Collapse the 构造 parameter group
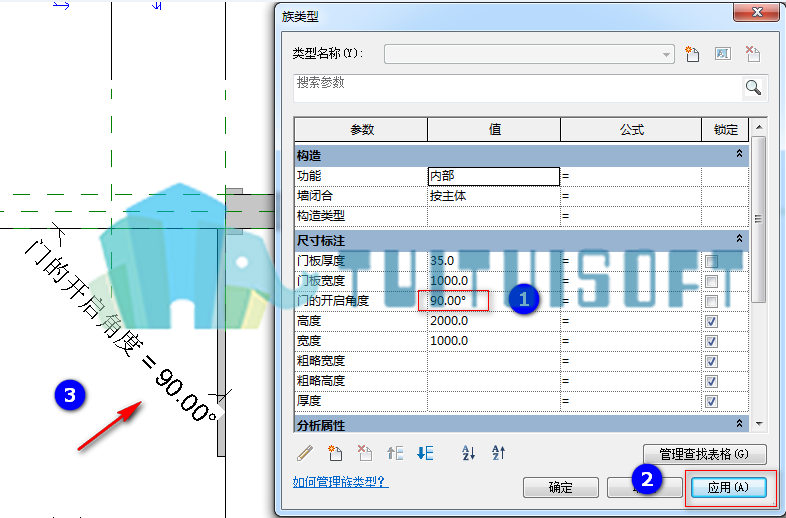This screenshot has height=518, width=786. pos(739,154)
